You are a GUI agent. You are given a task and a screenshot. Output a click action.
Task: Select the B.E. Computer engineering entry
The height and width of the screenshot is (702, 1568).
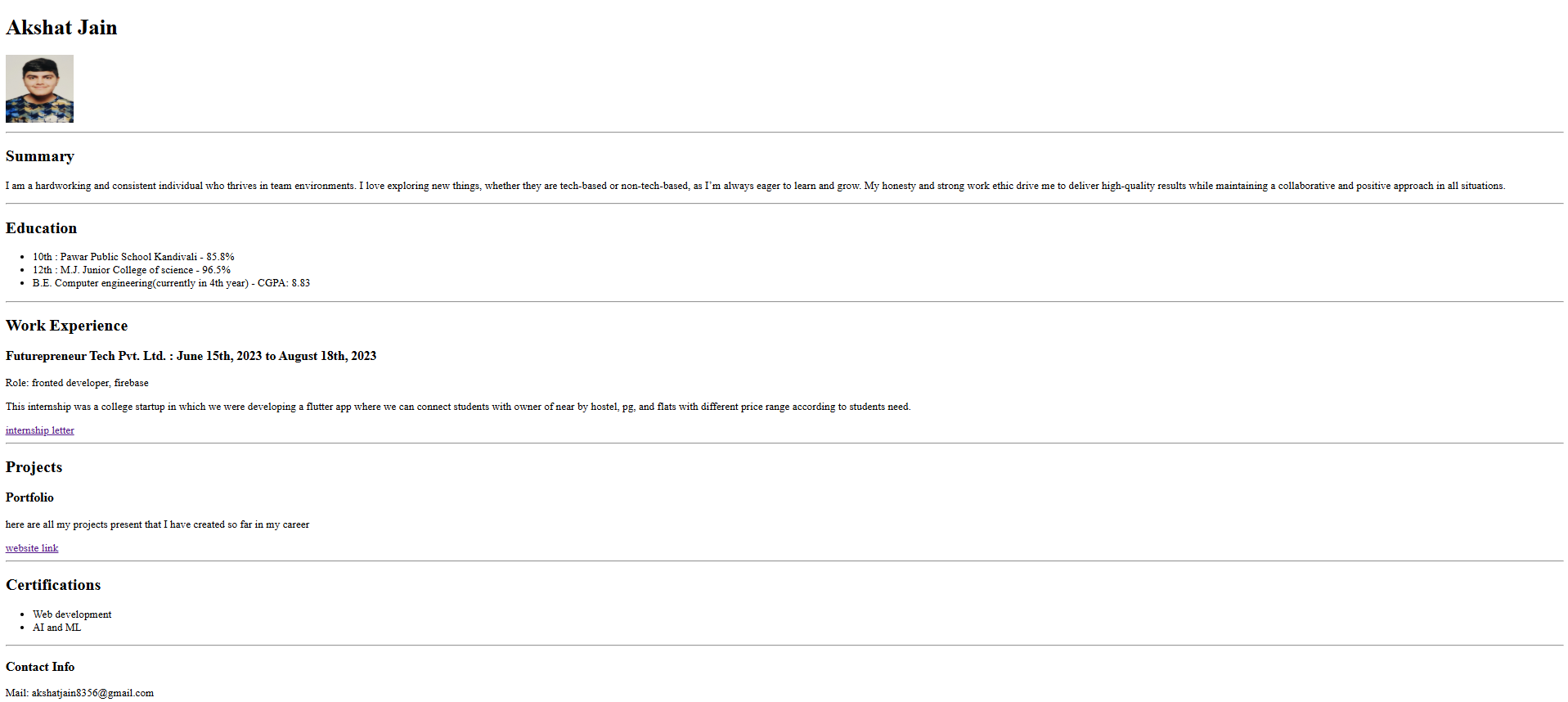(x=171, y=283)
